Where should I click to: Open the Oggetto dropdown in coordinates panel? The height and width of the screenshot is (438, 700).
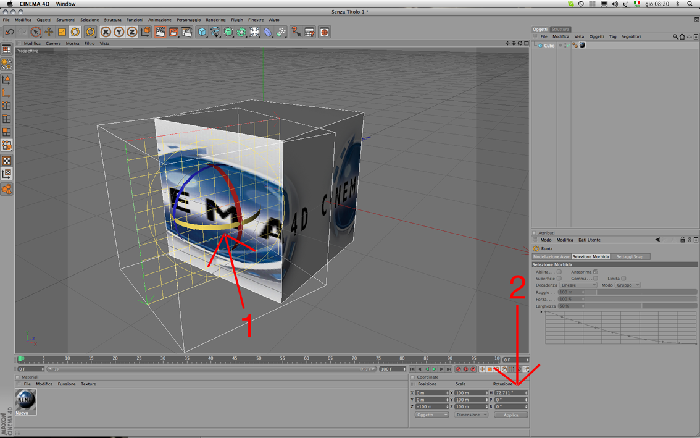click(432, 415)
